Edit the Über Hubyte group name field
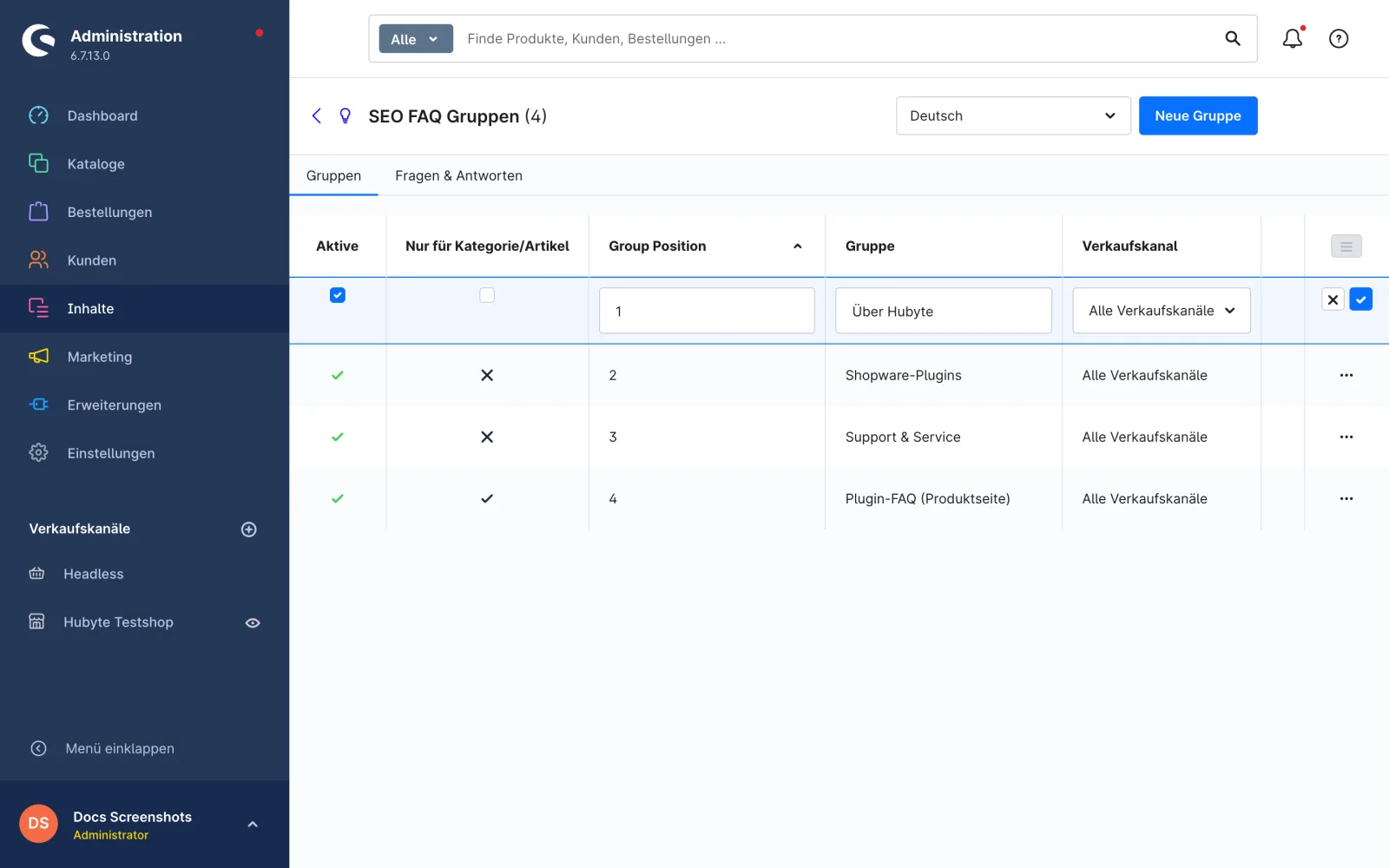Image resolution: width=1389 pixels, height=868 pixels. coord(944,311)
